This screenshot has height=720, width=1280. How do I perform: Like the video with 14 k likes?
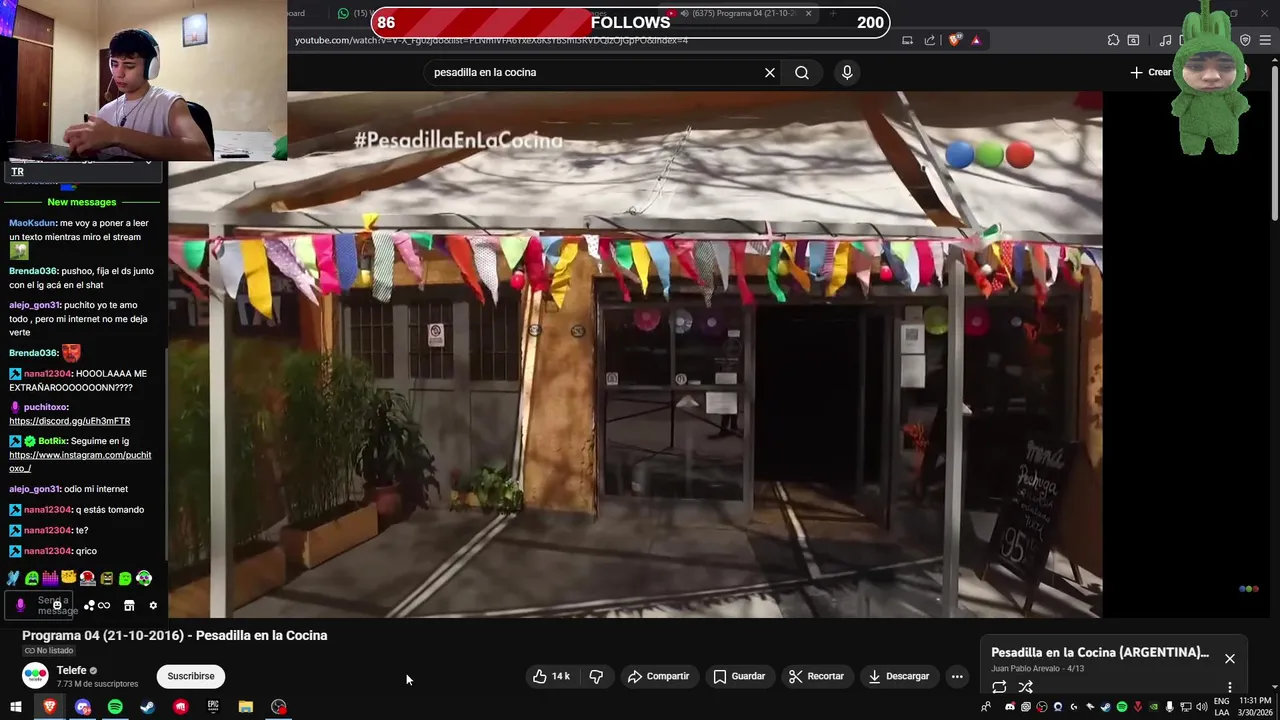pos(551,676)
